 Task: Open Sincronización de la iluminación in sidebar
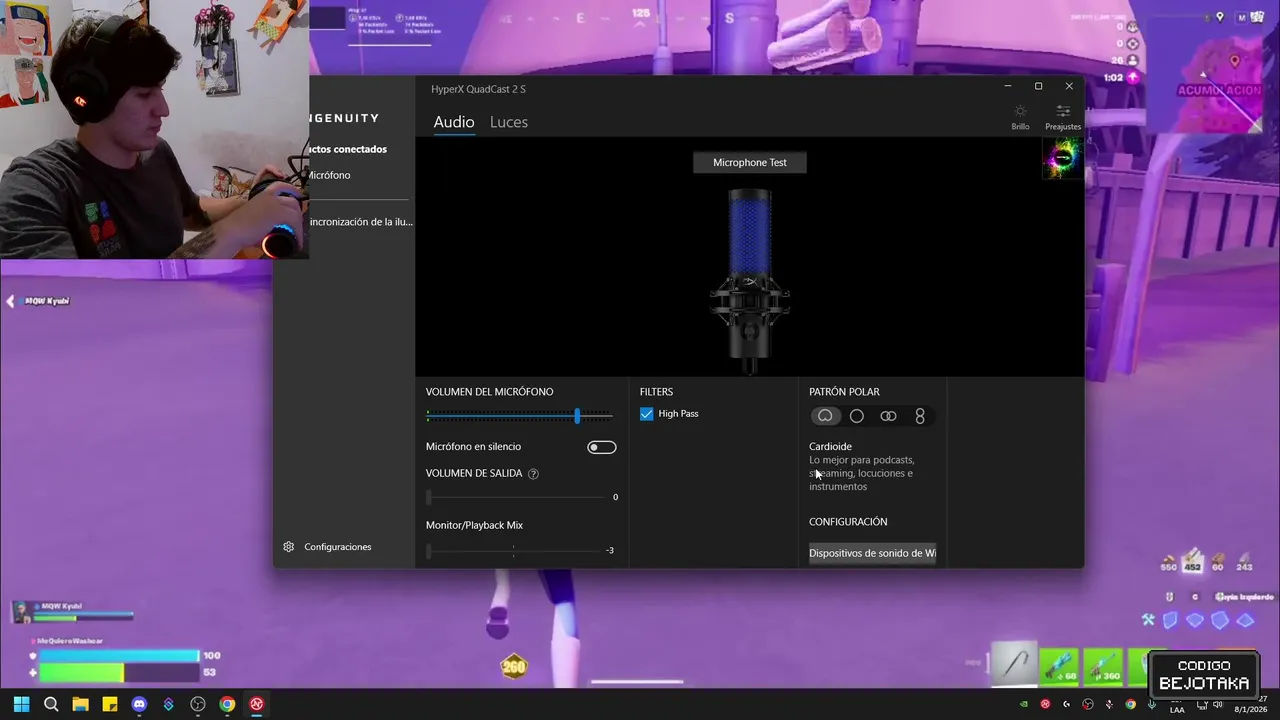point(361,222)
